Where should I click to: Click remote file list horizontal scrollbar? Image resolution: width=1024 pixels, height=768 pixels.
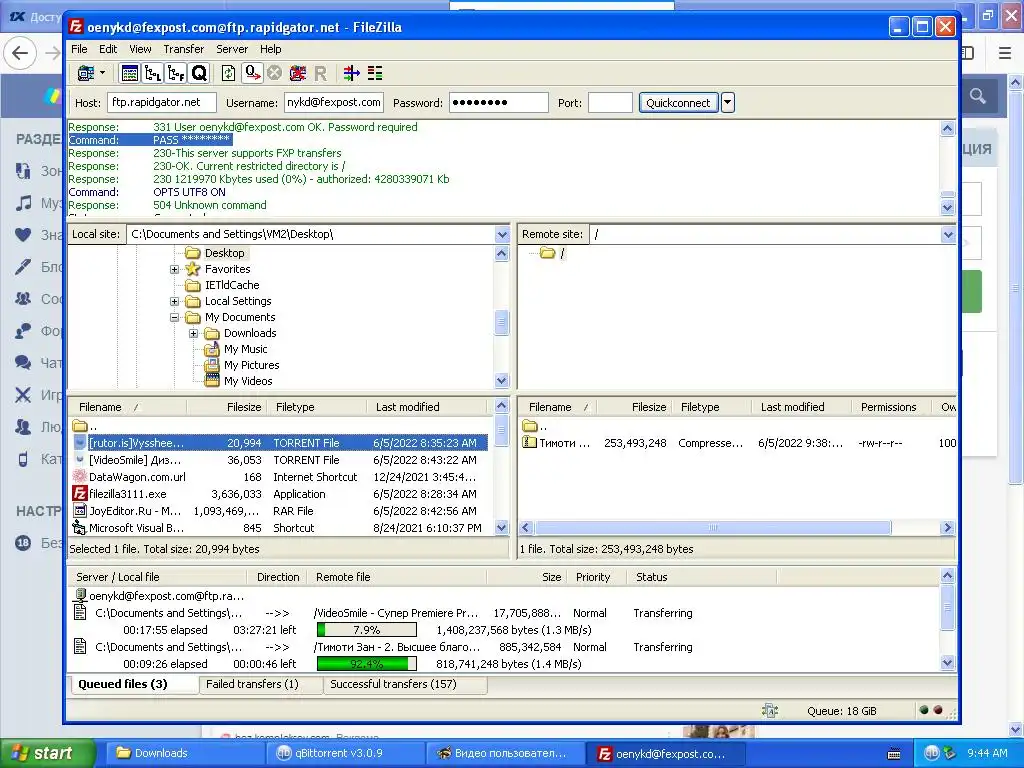coord(712,528)
